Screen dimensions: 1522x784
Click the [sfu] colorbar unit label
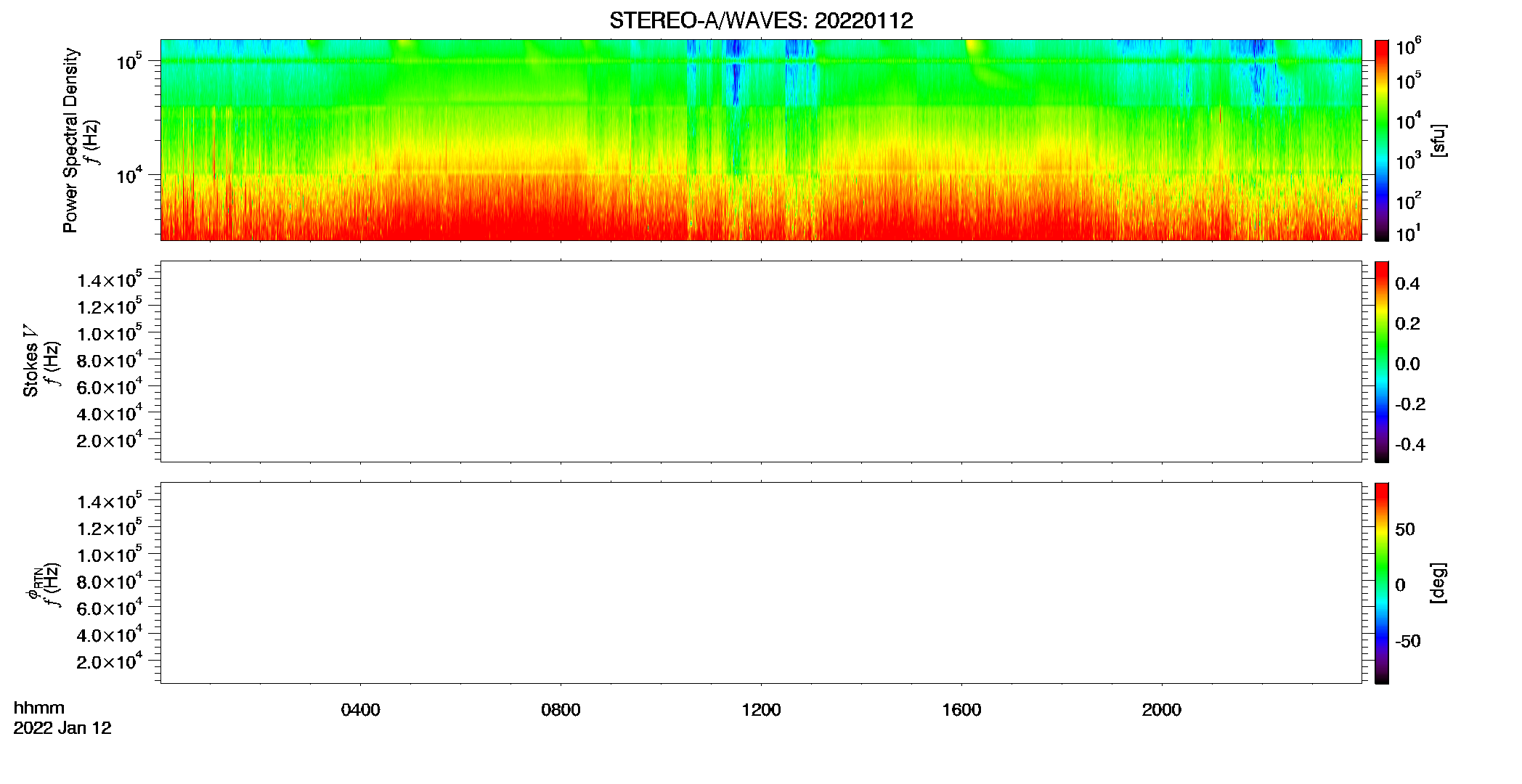point(1438,140)
